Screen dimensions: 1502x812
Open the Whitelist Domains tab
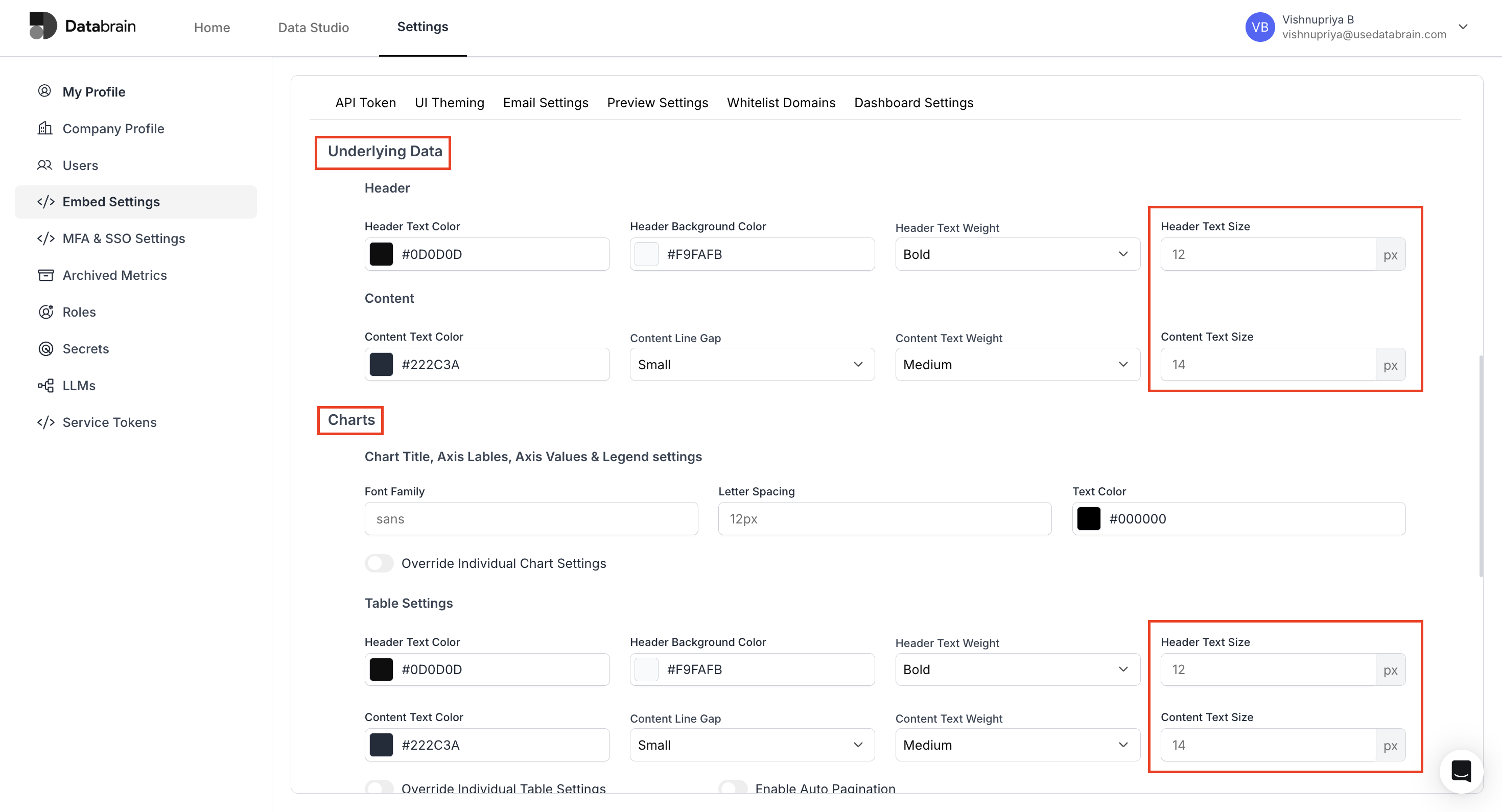pyautogui.click(x=781, y=103)
